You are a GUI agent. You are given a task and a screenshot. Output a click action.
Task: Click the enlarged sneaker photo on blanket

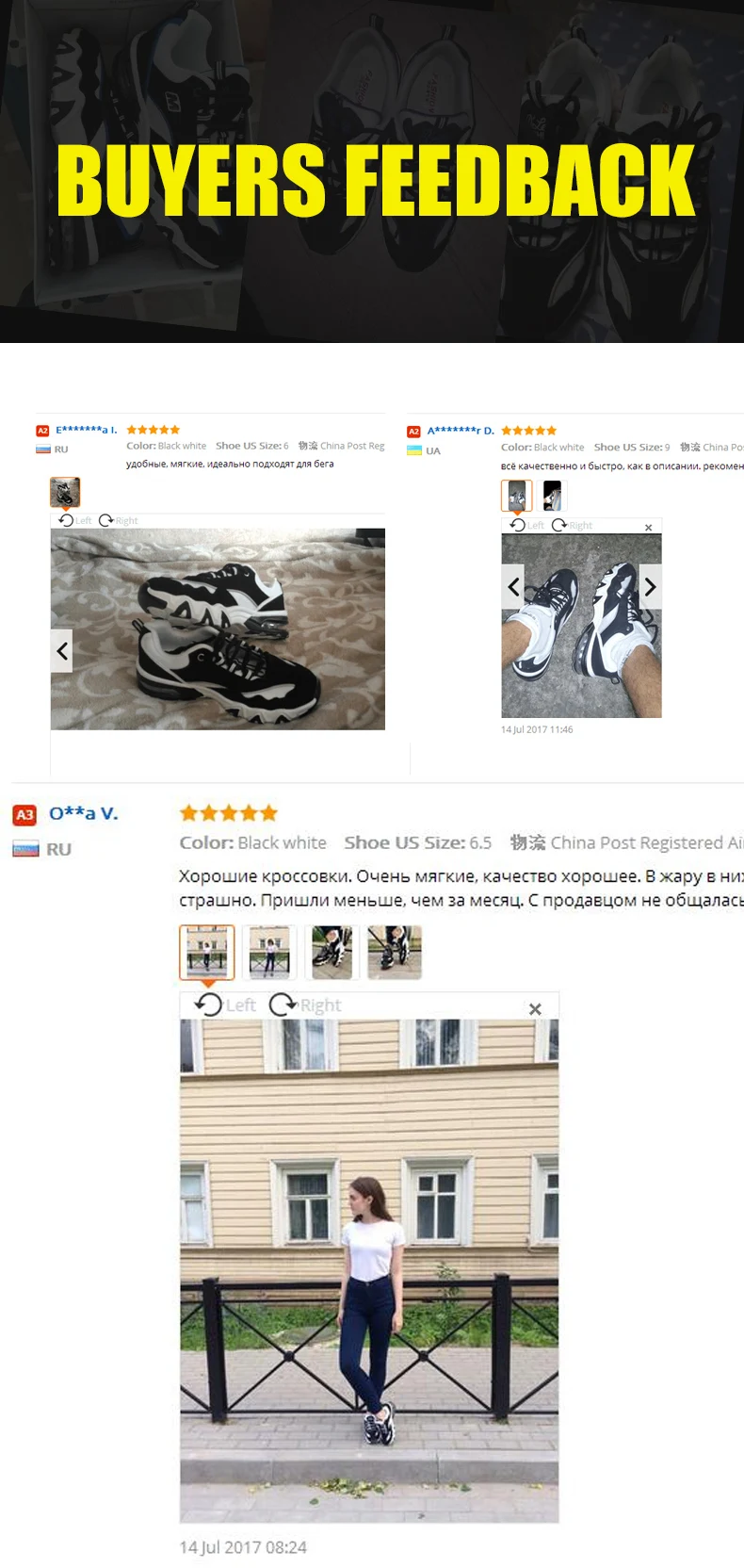pos(218,629)
